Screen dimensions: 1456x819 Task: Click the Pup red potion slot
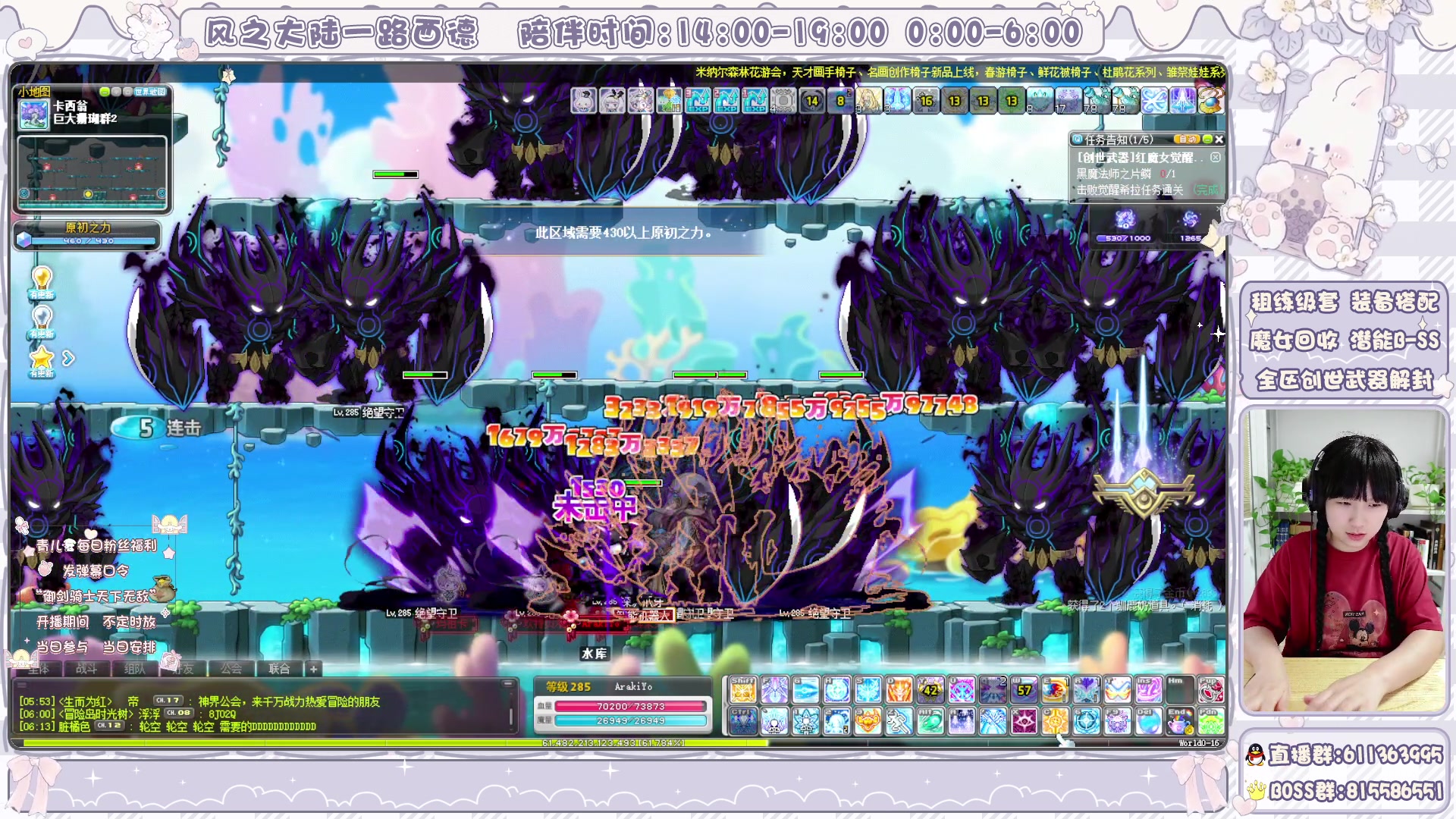coord(1210,690)
